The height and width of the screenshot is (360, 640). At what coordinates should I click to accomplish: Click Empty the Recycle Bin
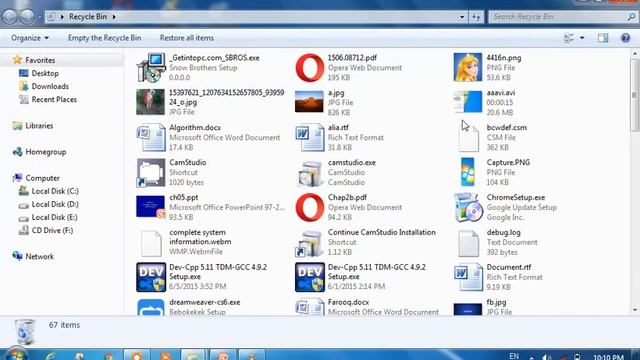coord(104,38)
